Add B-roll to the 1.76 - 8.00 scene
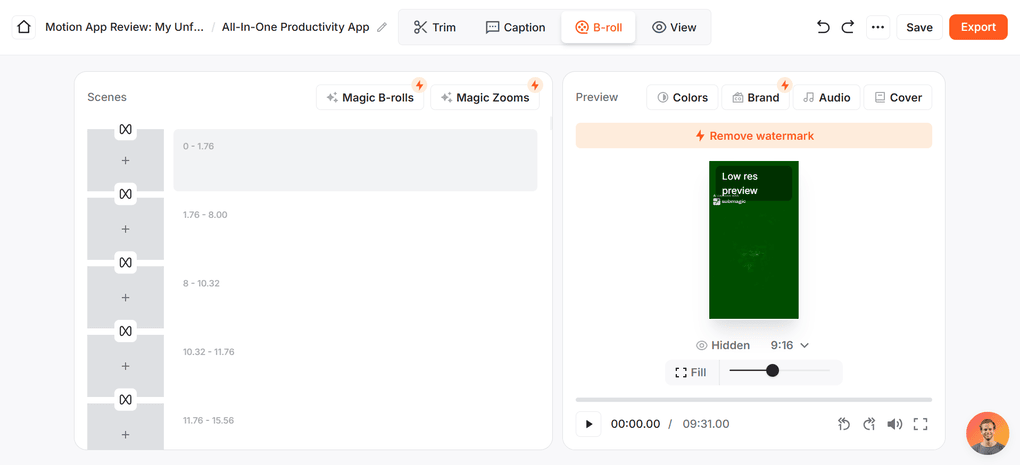The image size is (1020, 465). [x=125, y=229]
